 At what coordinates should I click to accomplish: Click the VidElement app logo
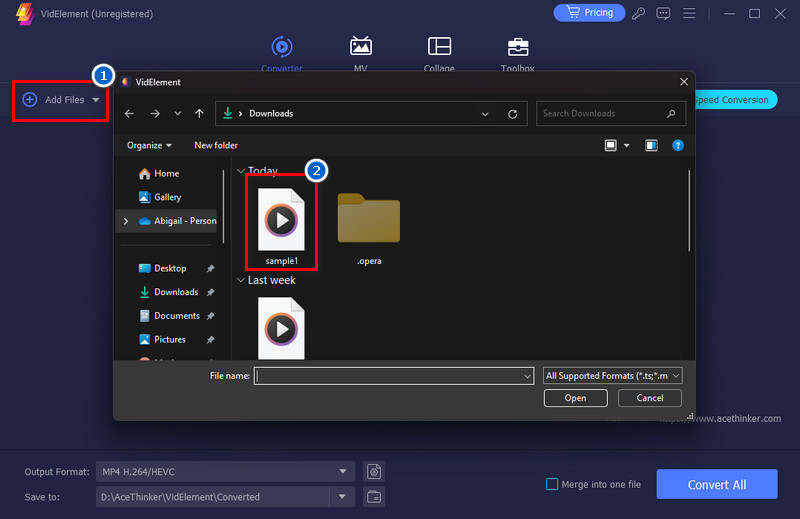pyautogui.click(x=25, y=14)
